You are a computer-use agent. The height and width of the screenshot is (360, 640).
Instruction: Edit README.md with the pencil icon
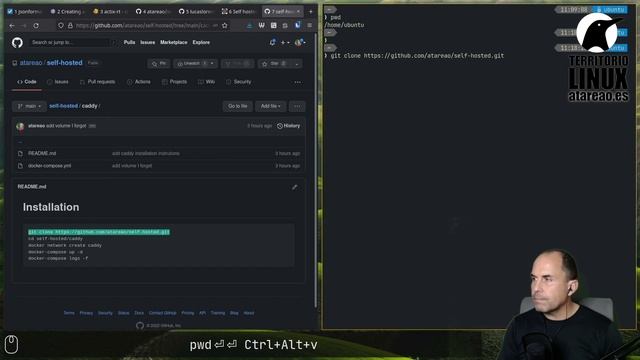click(295, 187)
